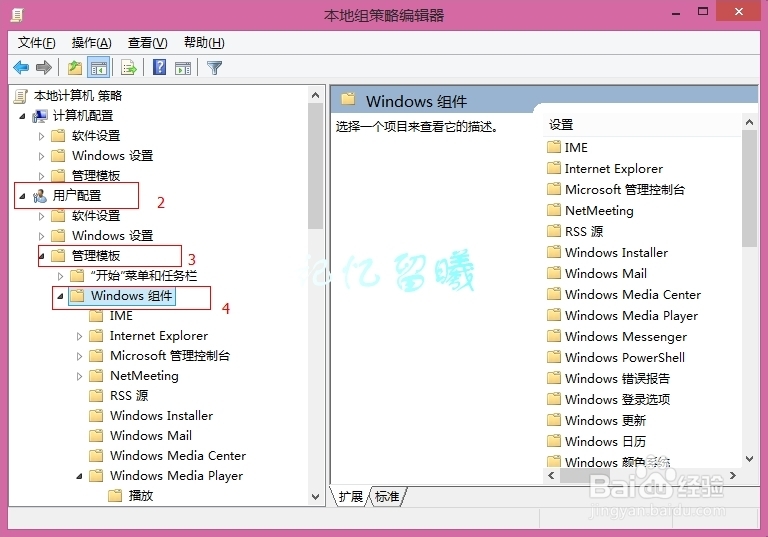768x537 pixels.
Task: Expand "开始"菜单和任务栏 tree node
Action: [60, 276]
